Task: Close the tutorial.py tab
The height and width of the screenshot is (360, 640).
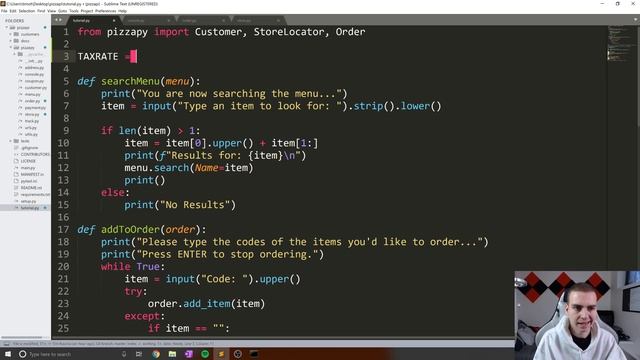Action: coord(114,20)
